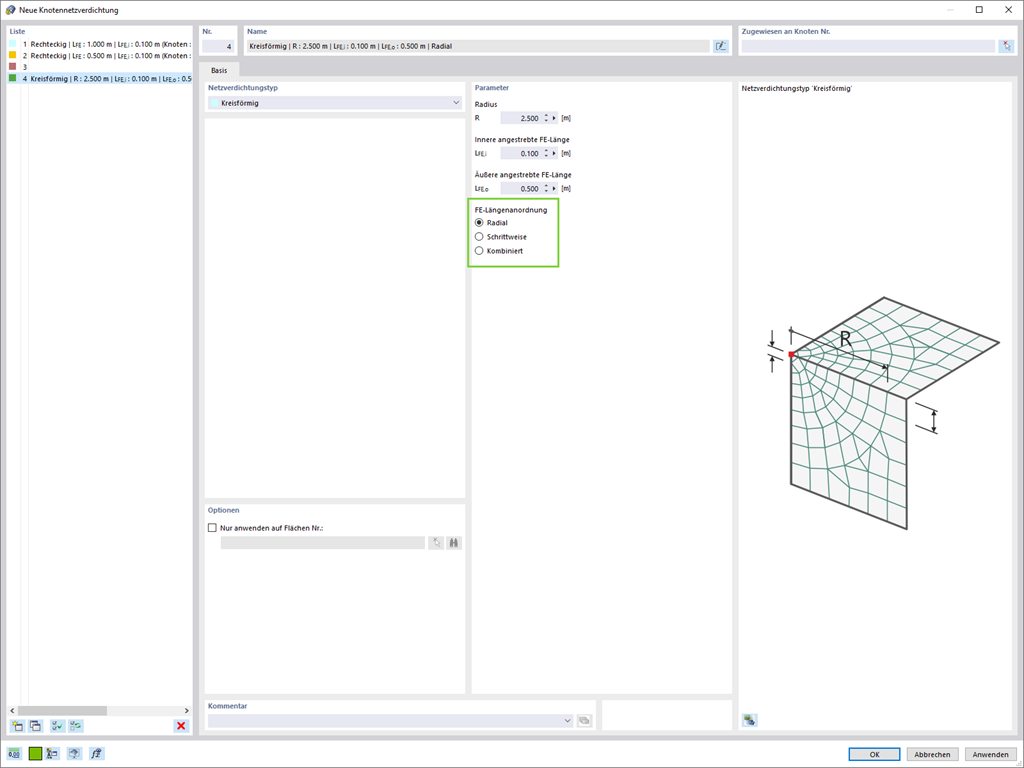
Task: Click the yellow color swatch of list item 2
Action: click(x=12, y=56)
